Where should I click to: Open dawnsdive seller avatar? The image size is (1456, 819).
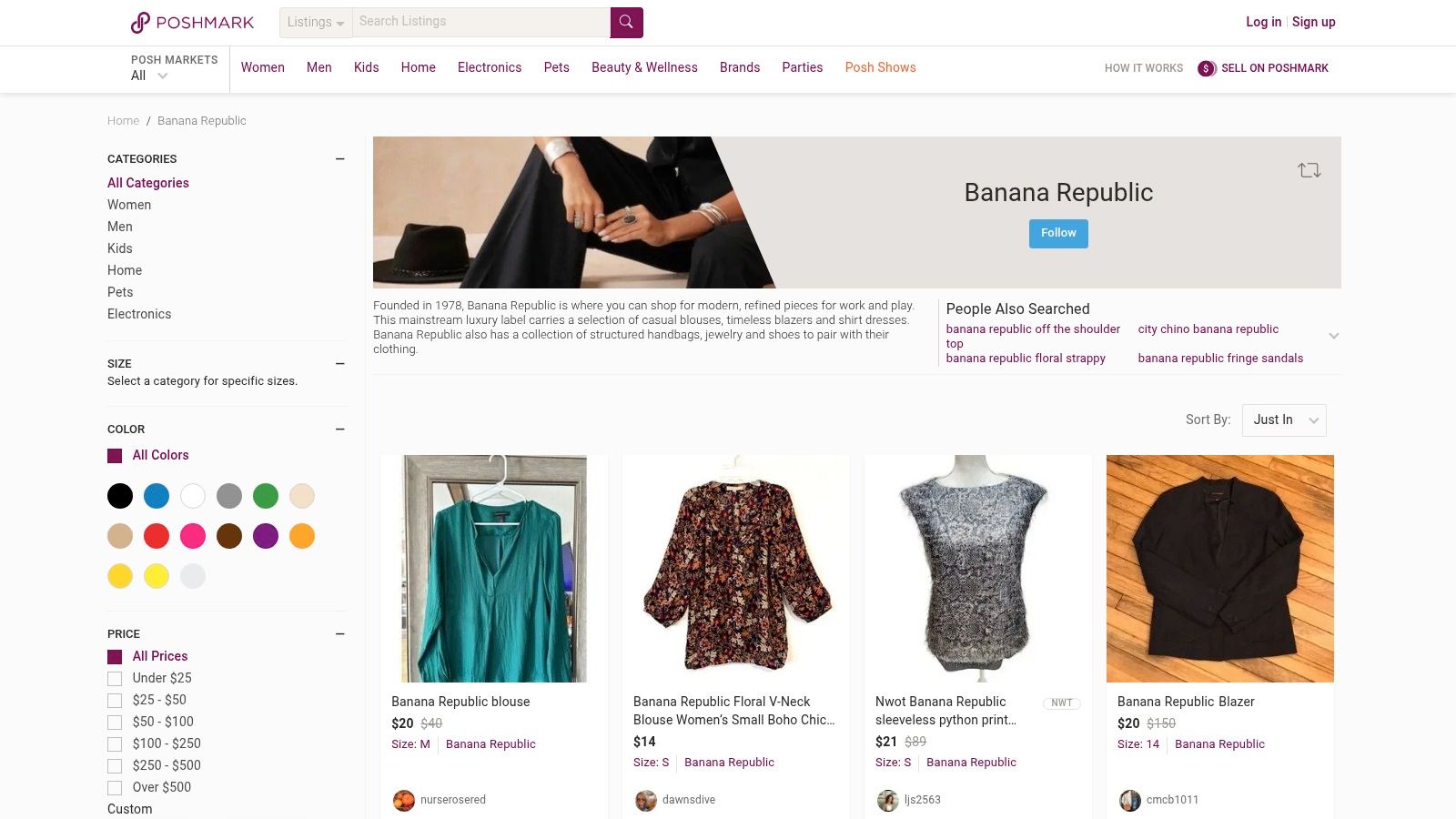[x=646, y=800]
